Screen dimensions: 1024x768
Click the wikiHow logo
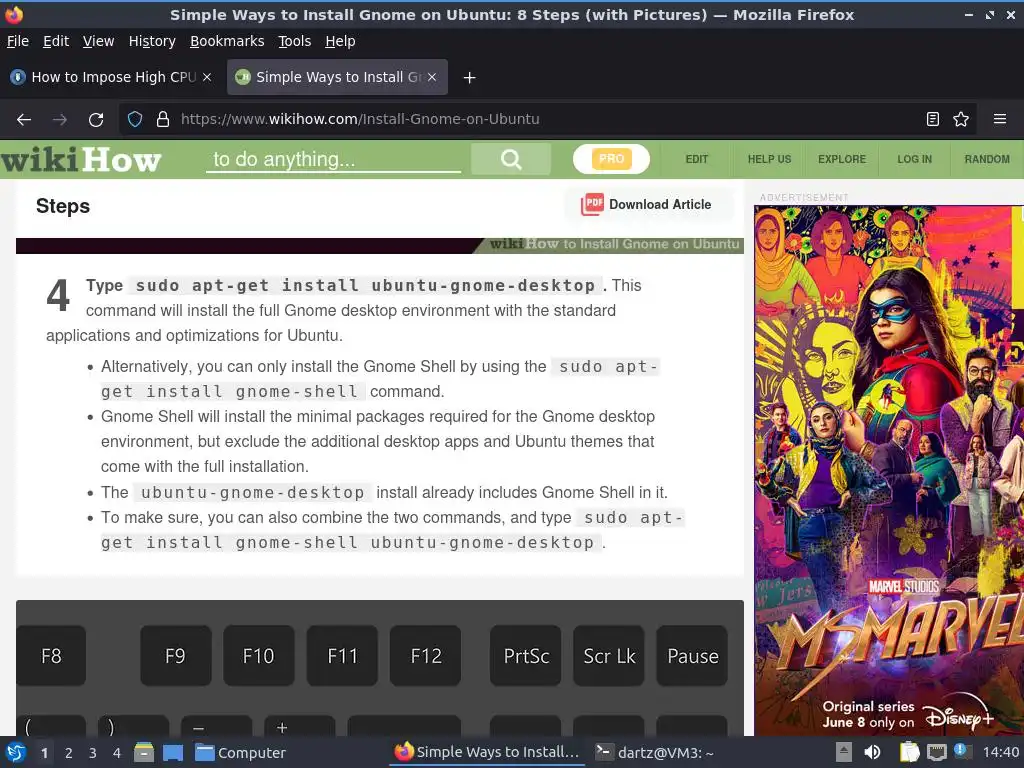(x=81, y=159)
